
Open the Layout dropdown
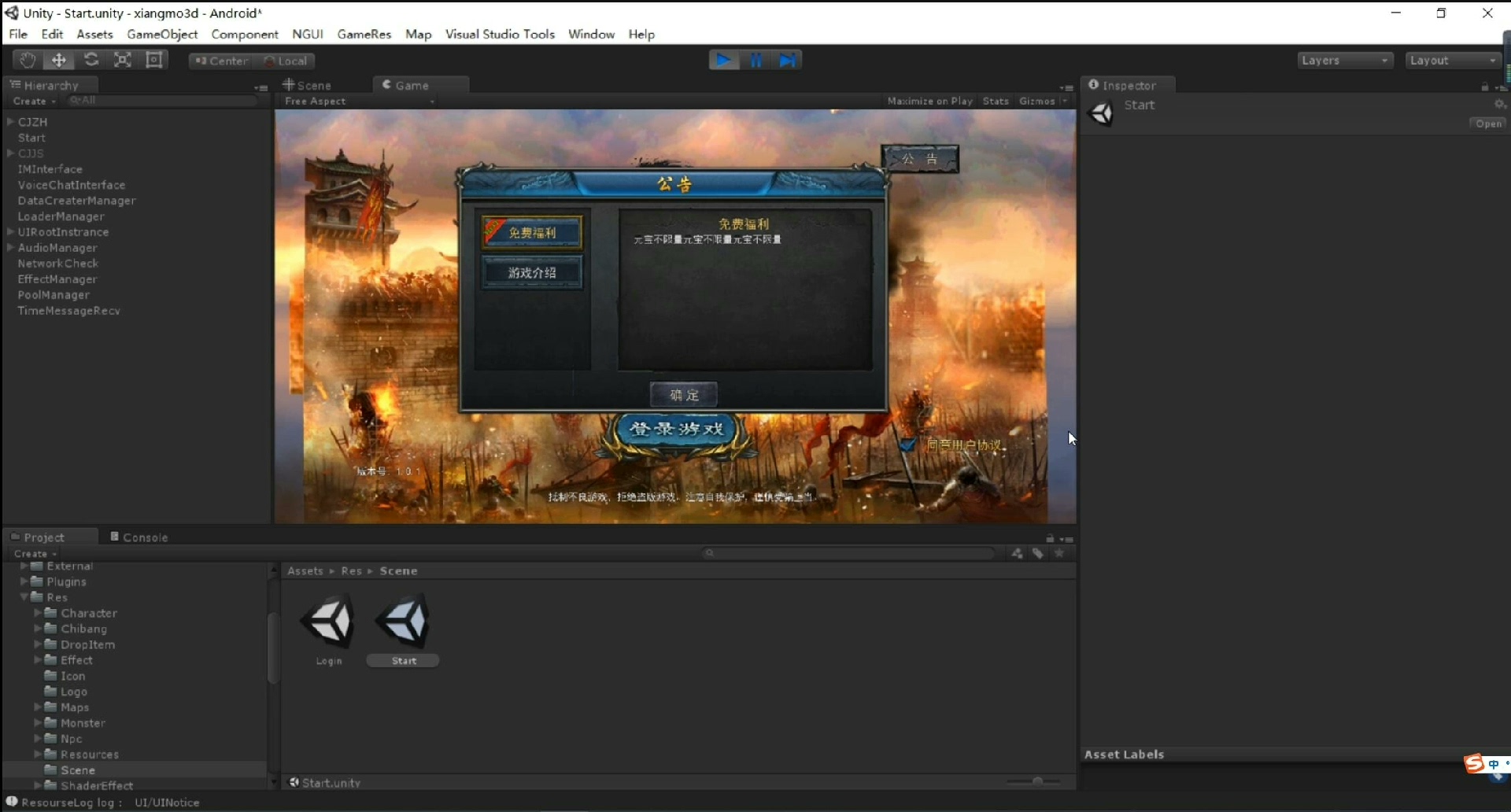[1453, 61]
